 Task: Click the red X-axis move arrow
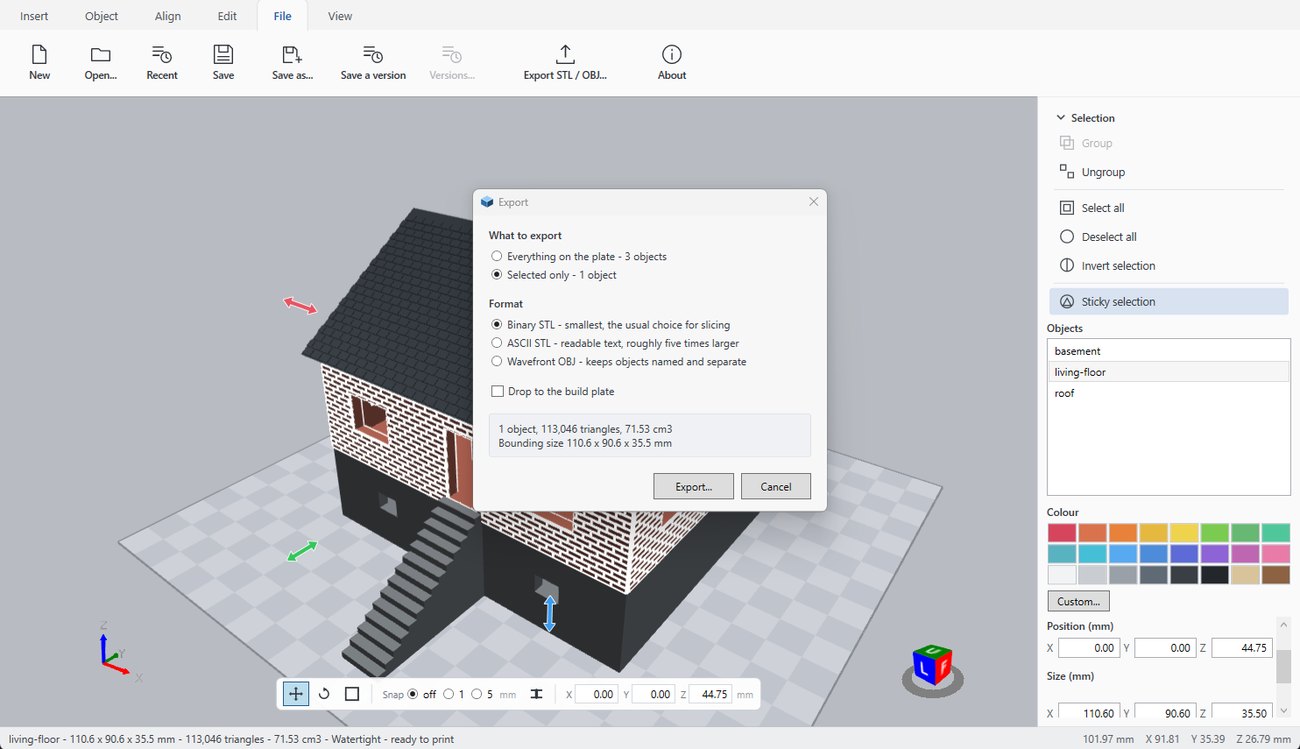point(300,305)
